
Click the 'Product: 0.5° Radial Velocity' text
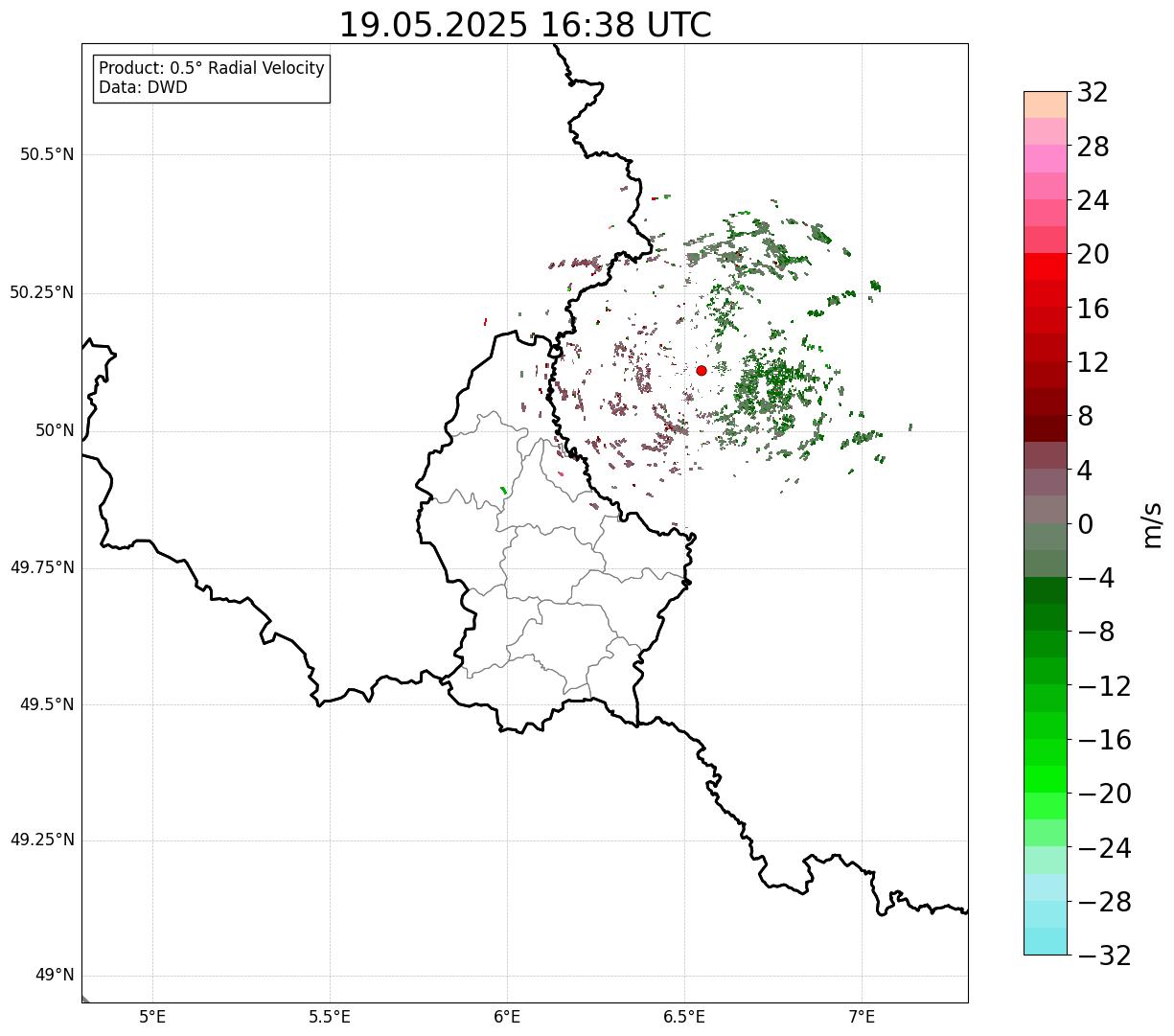212,69
